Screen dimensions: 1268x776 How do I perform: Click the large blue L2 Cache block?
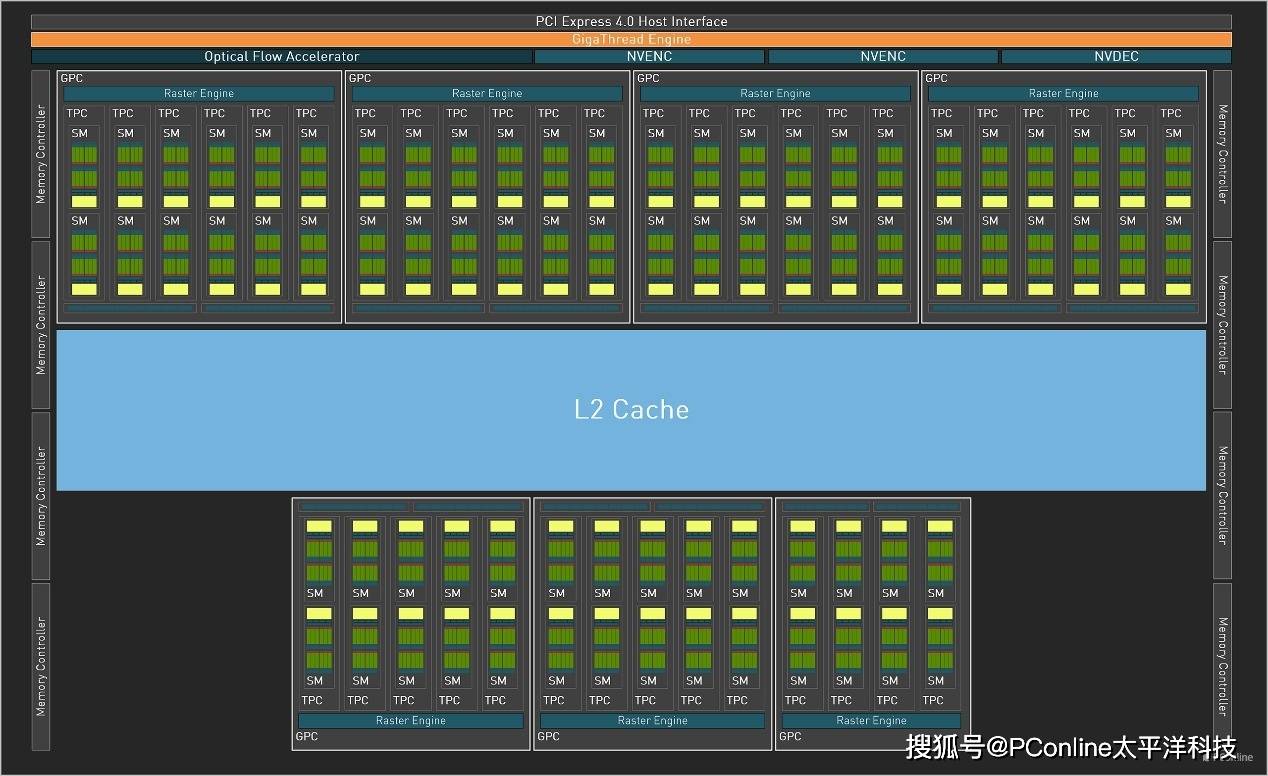point(631,410)
